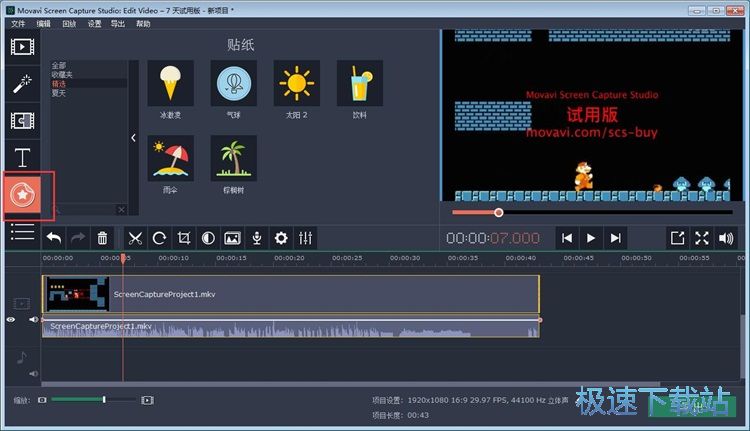Detach the preview window
Screen dimensions: 750x431
(x=677, y=238)
